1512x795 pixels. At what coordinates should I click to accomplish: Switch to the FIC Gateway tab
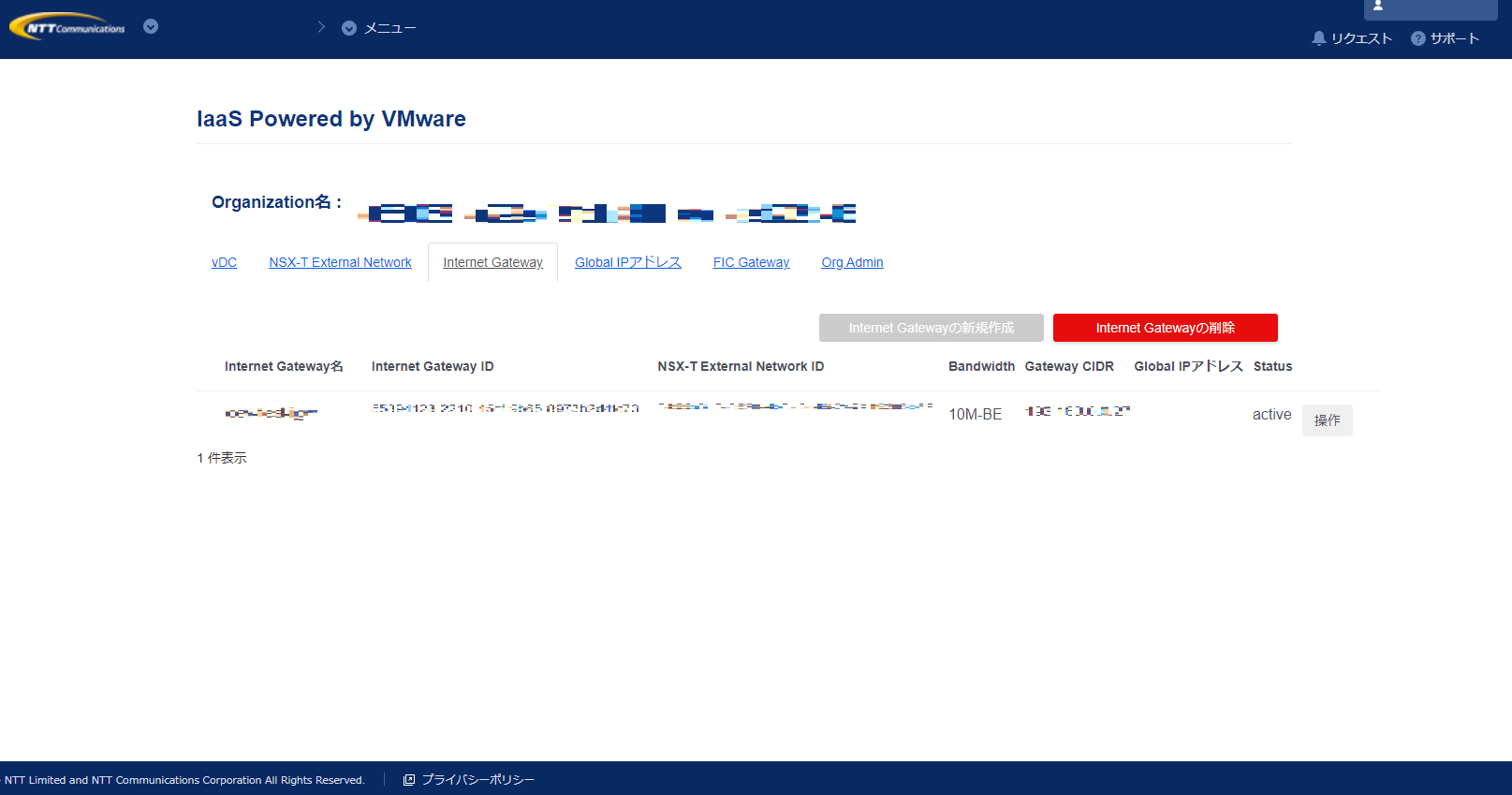point(752,262)
